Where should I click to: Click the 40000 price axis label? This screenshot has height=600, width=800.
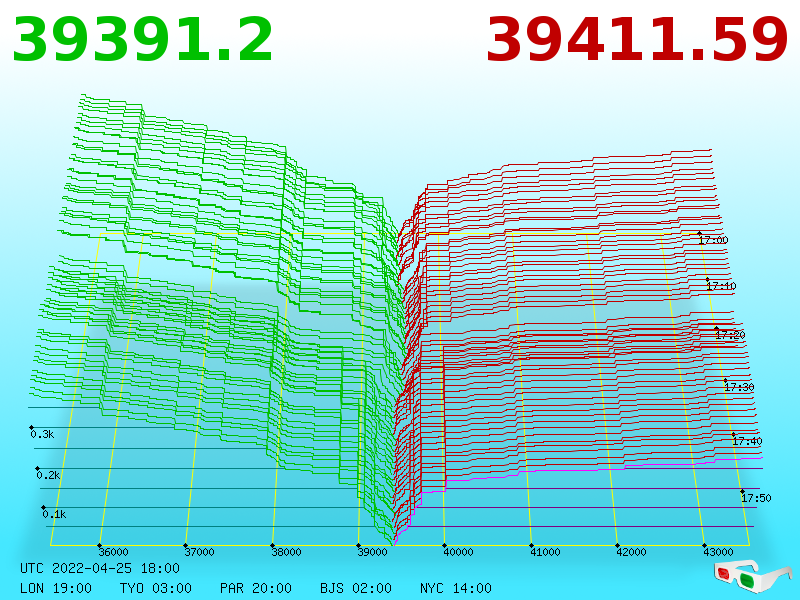tap(458, 552)
